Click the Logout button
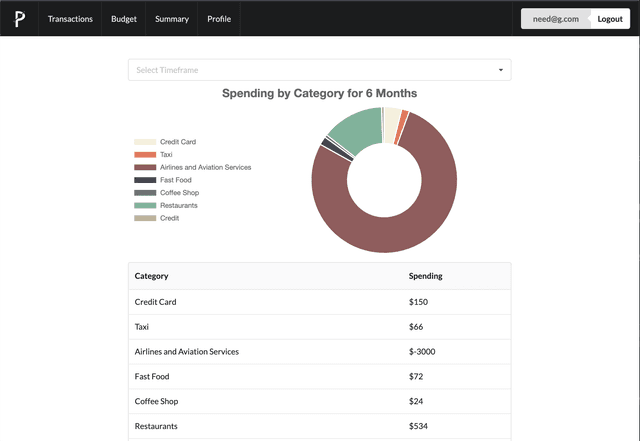The image size is (640, 441). [610, 19]
